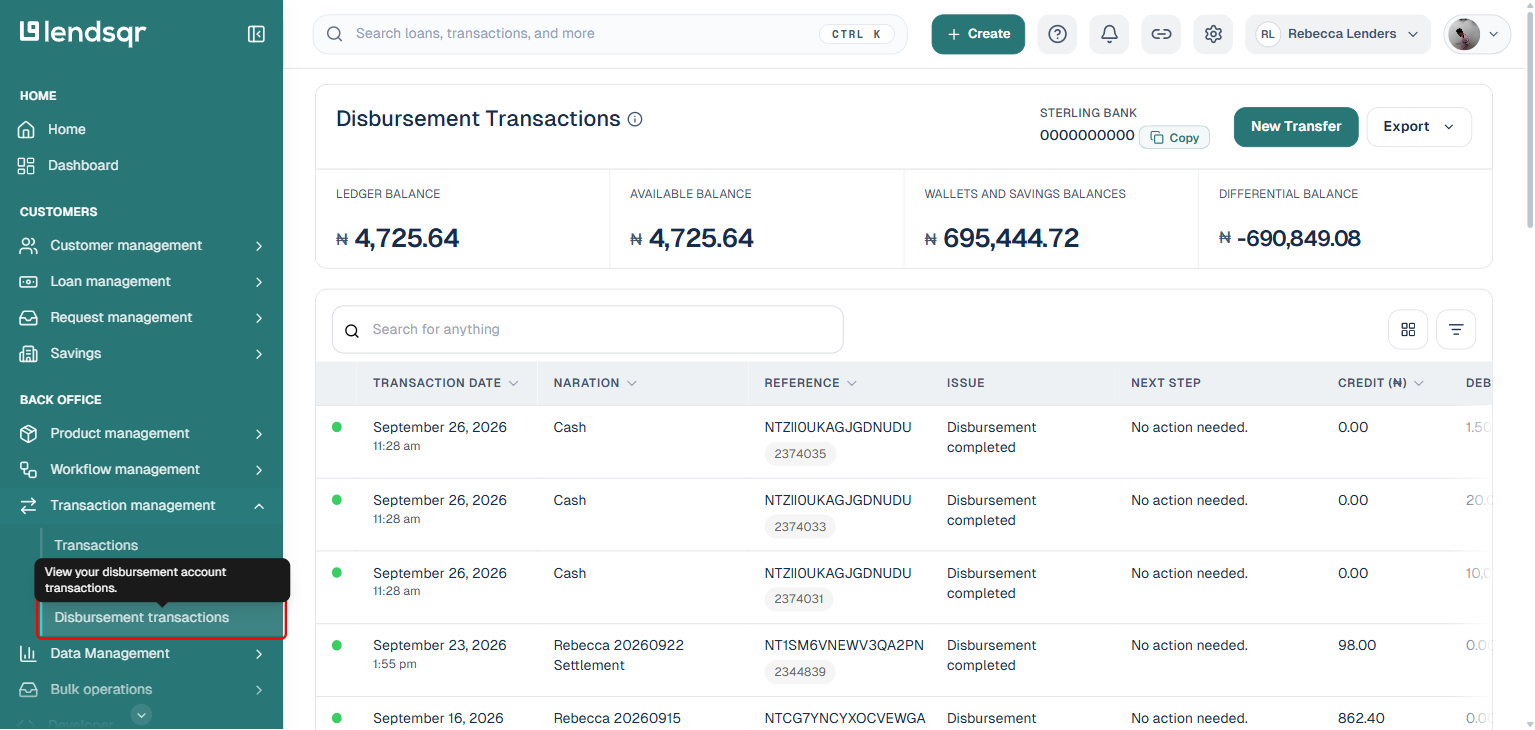The image size is (1535, 730).
Task: Click the user avatar photo
Action: point(1463,34)
